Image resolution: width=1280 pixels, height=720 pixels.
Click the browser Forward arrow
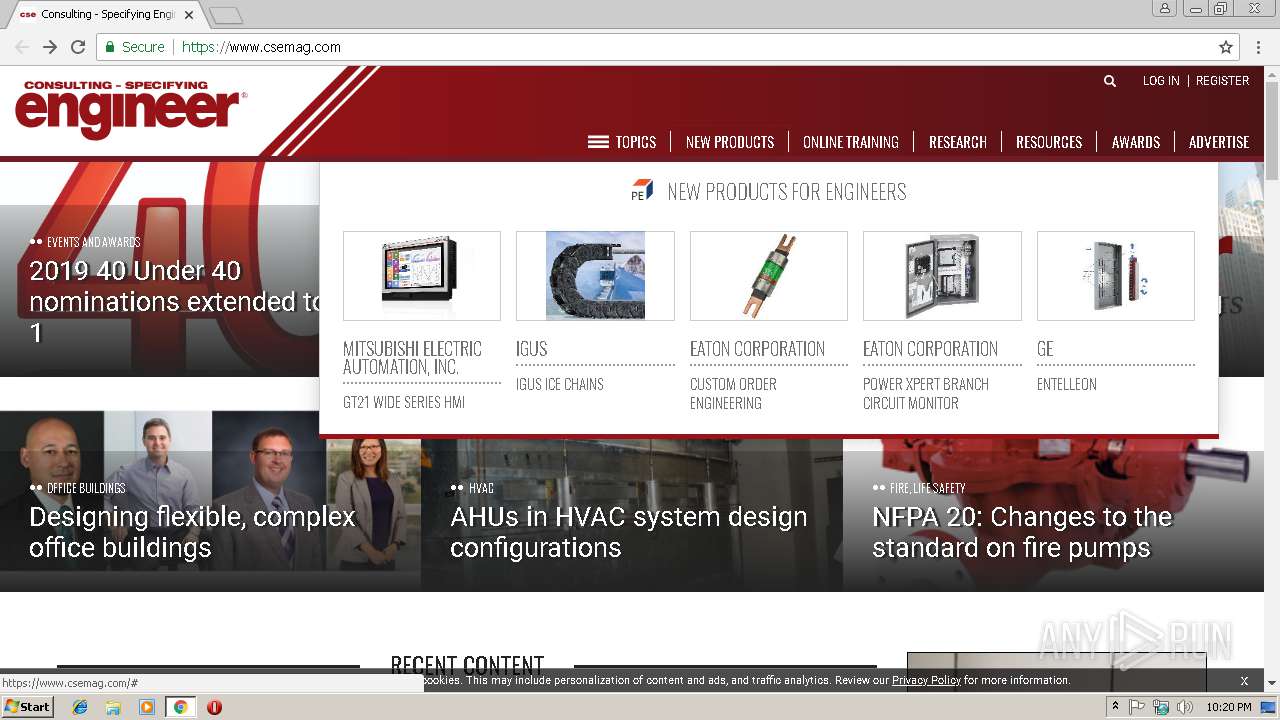click(50, 47)
